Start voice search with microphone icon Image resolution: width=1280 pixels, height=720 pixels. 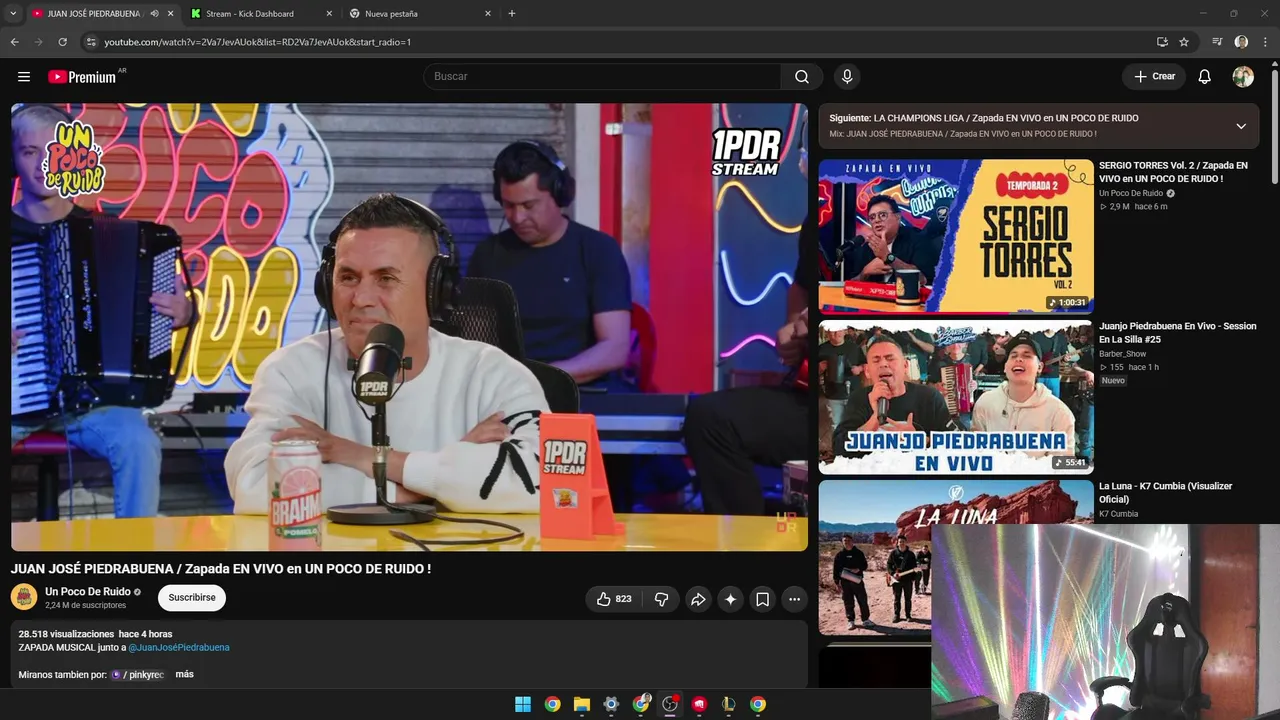(x=847, y=77)
